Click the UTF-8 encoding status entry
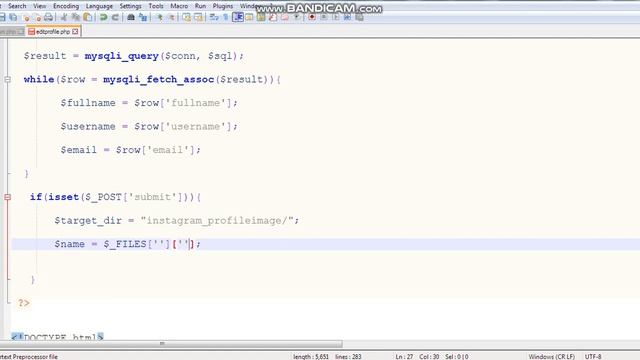 tap(593, 356)
